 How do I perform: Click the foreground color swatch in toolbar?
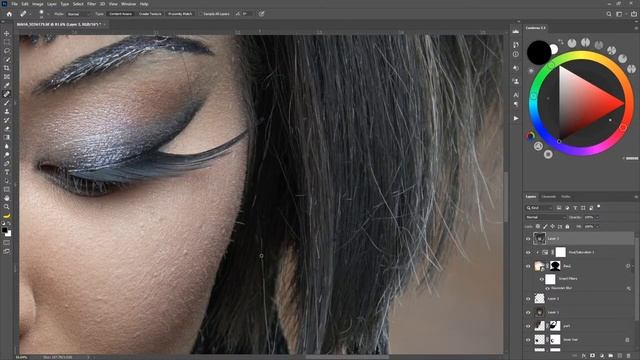4,230
